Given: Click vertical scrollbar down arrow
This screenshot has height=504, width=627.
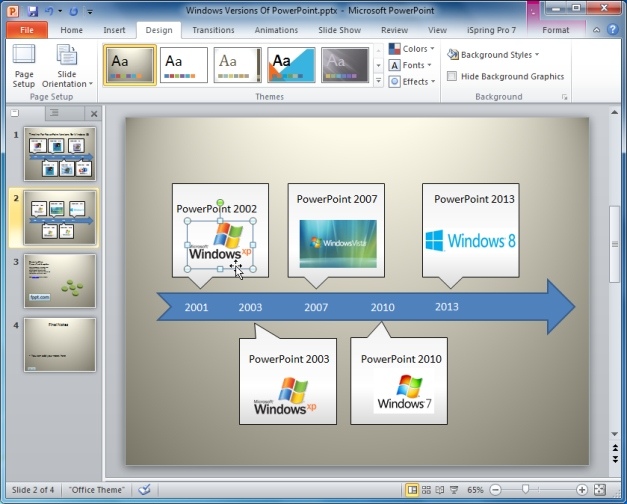Looking at the screenshot, I should (x=615, y=434).
